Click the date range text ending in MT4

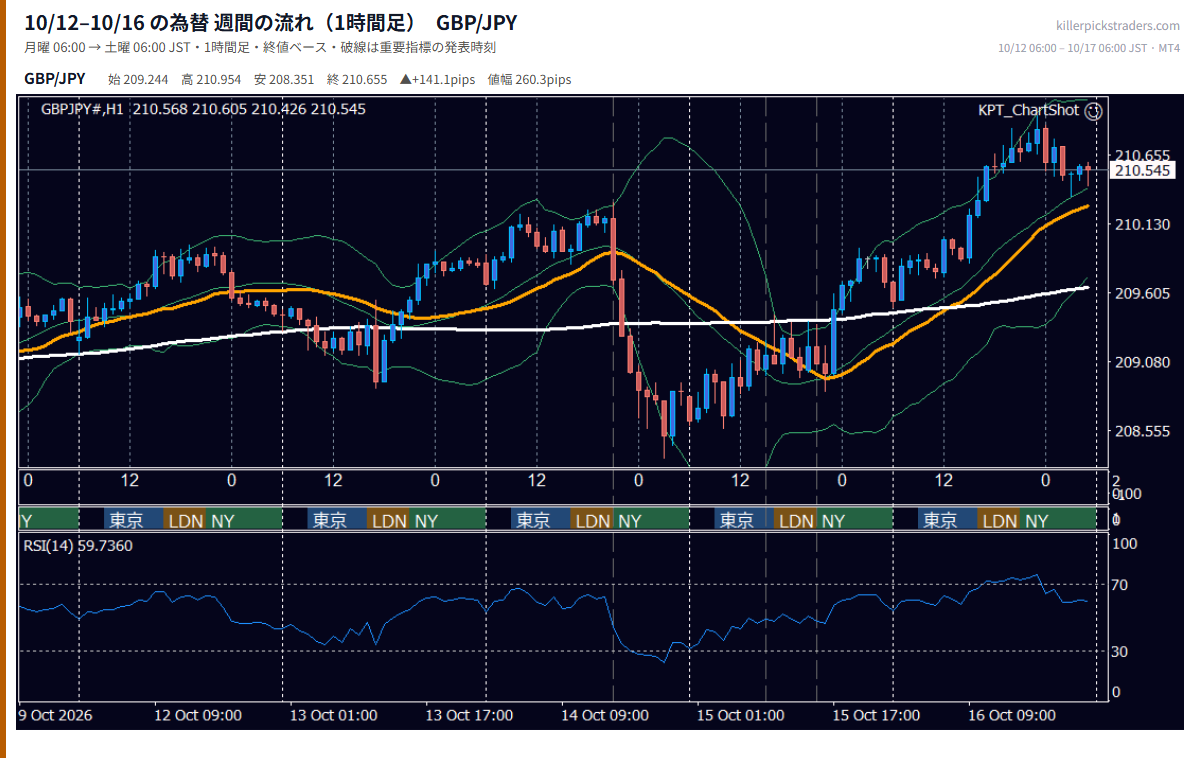[x=1090, y=48]
